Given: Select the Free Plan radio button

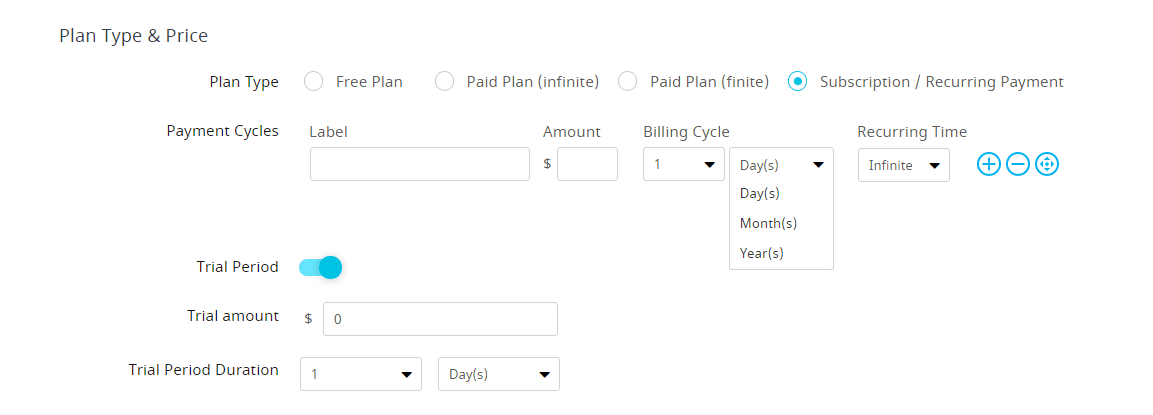Looking at the screenshot, I should (x=313, y=82).
